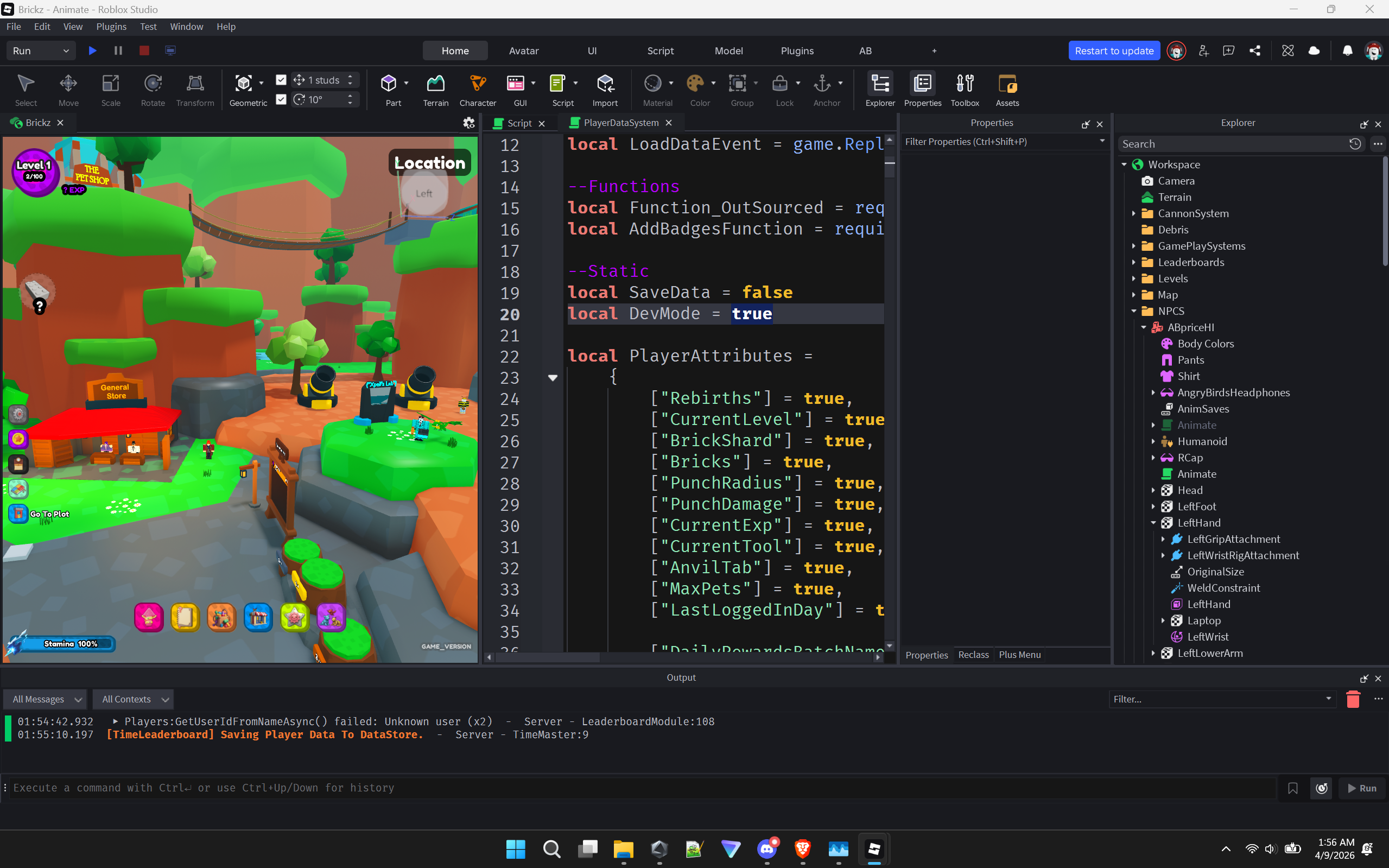Screen dimensions: 1389x868
Task: Close the PlayerDataSystem tab
Action: pyautogui.click(x=669, y=123)
